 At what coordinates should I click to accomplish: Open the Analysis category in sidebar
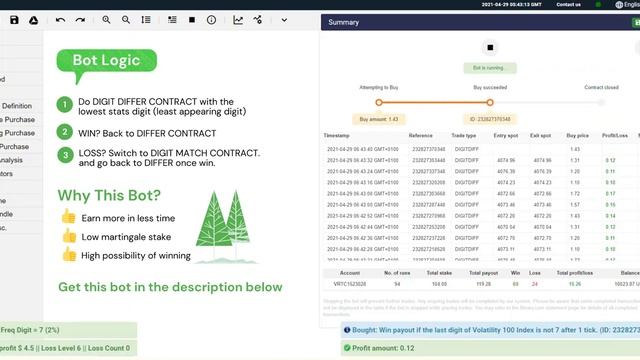coord(11,160)
